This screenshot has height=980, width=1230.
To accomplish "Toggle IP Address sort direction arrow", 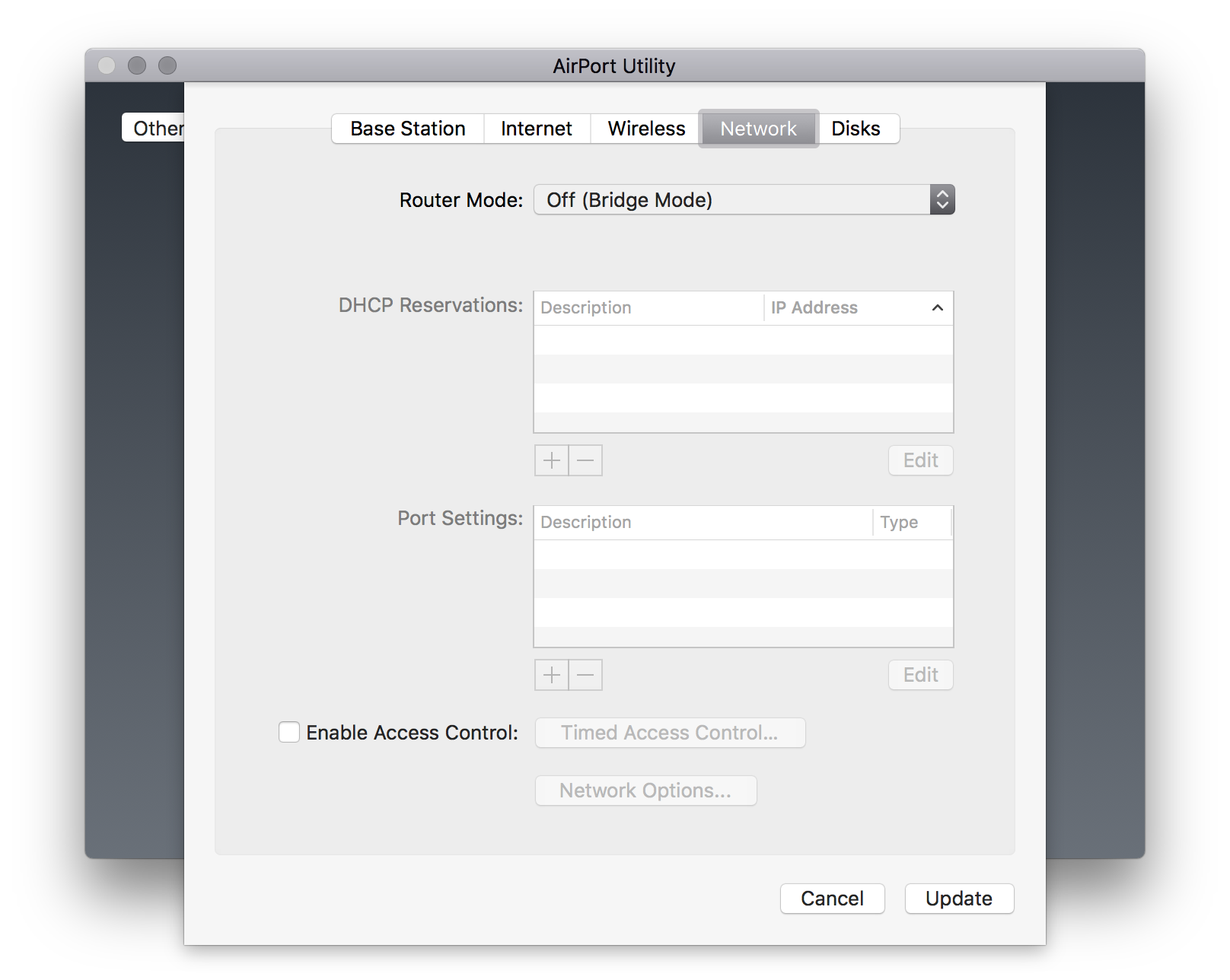I will point(938,308).
